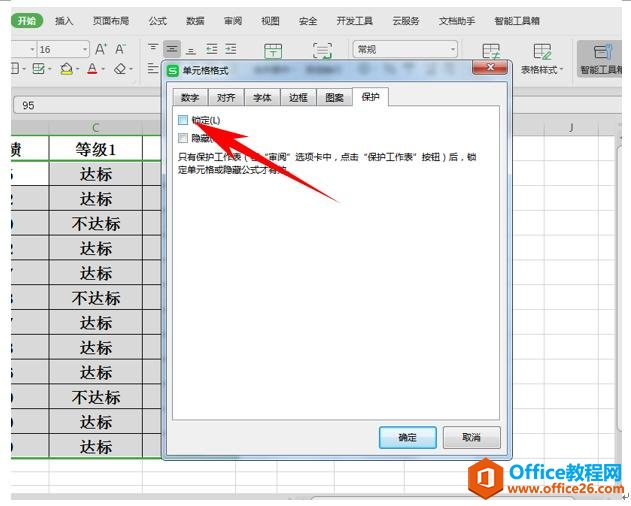This screenshot has height=506, width=631.
Task: Open the 智能工具箱 ribbon tab
Action: (x=517, y=21)
